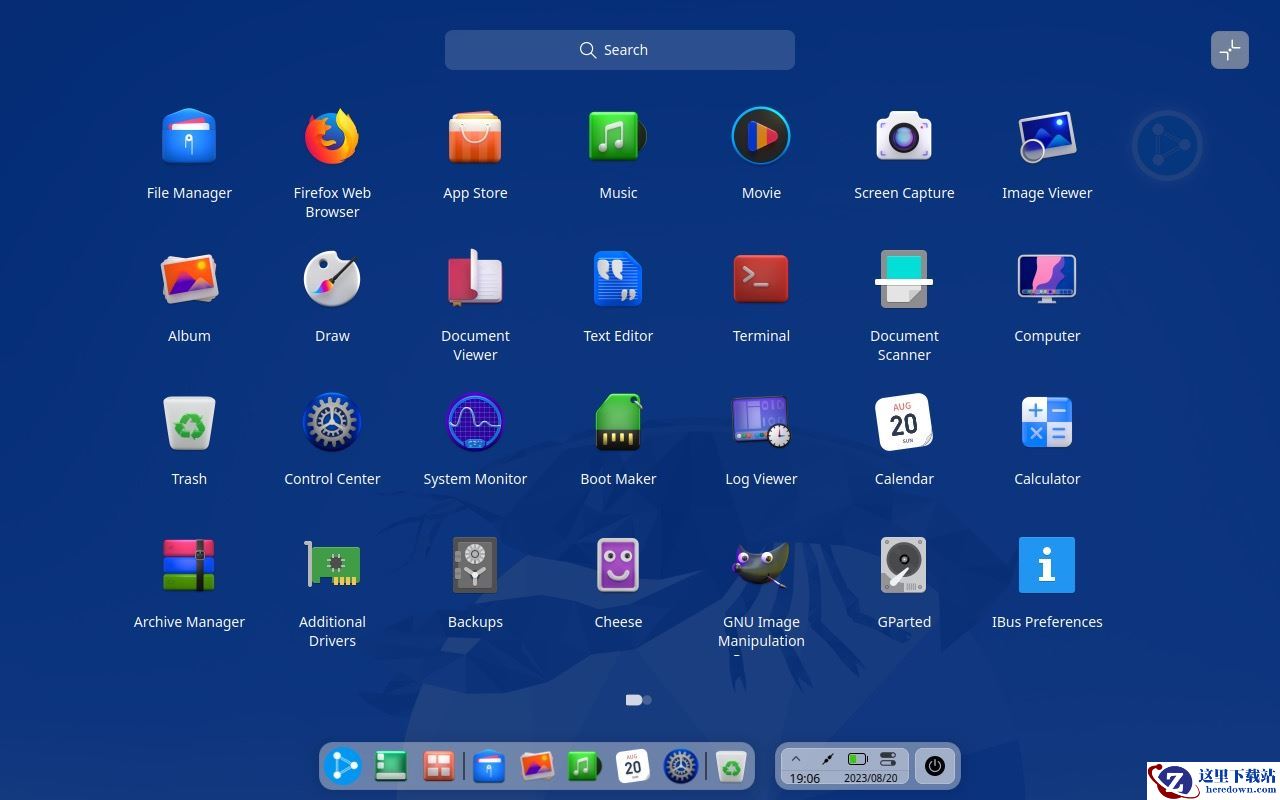Open the power button menu in the dock
This screenshot has height=800, width=1280.
(935, 766)
